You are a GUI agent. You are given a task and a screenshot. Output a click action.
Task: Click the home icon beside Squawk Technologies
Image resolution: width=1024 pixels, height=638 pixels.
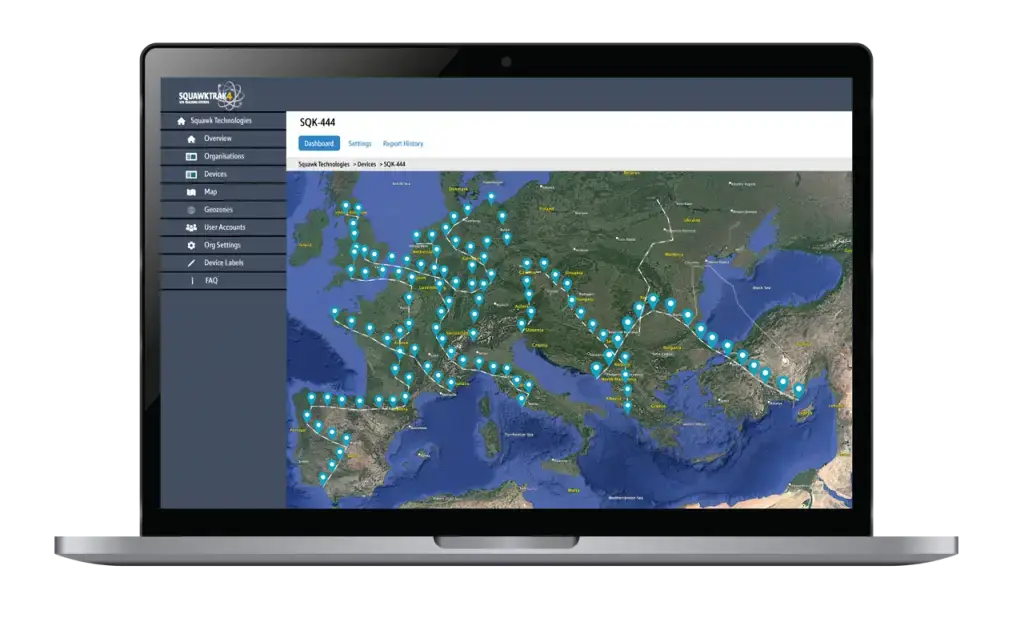point(181,121)
